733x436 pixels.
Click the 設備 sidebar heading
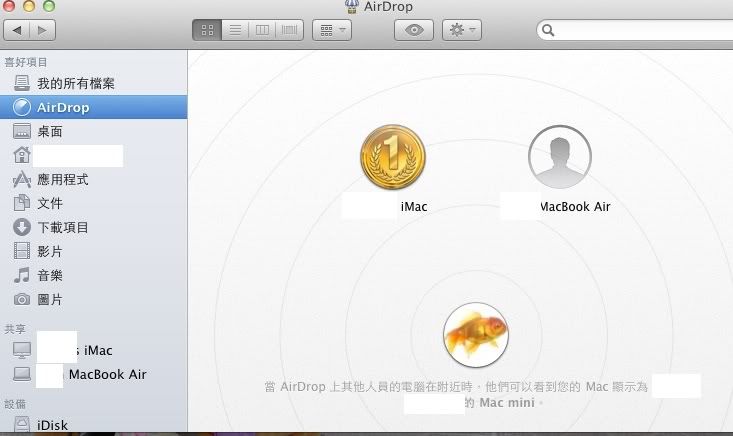point(15,404)
